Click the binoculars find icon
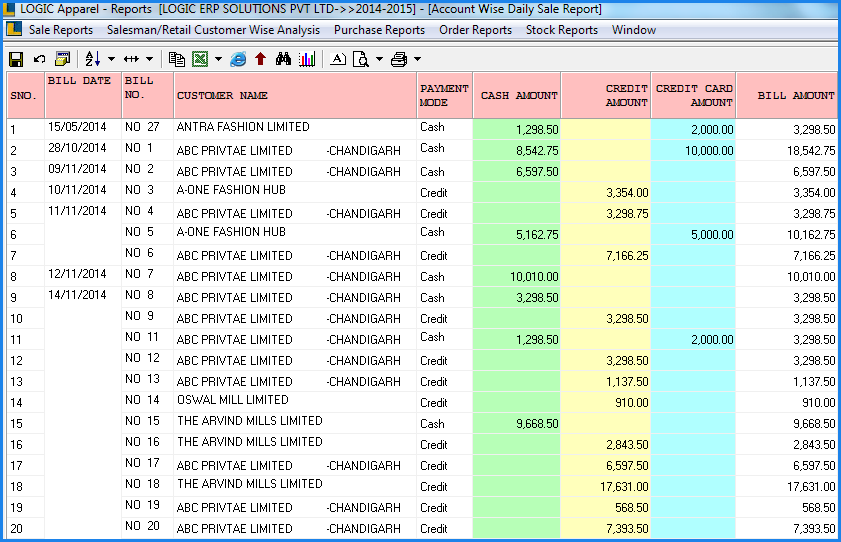Screen dimensions: 841x542 283,59
